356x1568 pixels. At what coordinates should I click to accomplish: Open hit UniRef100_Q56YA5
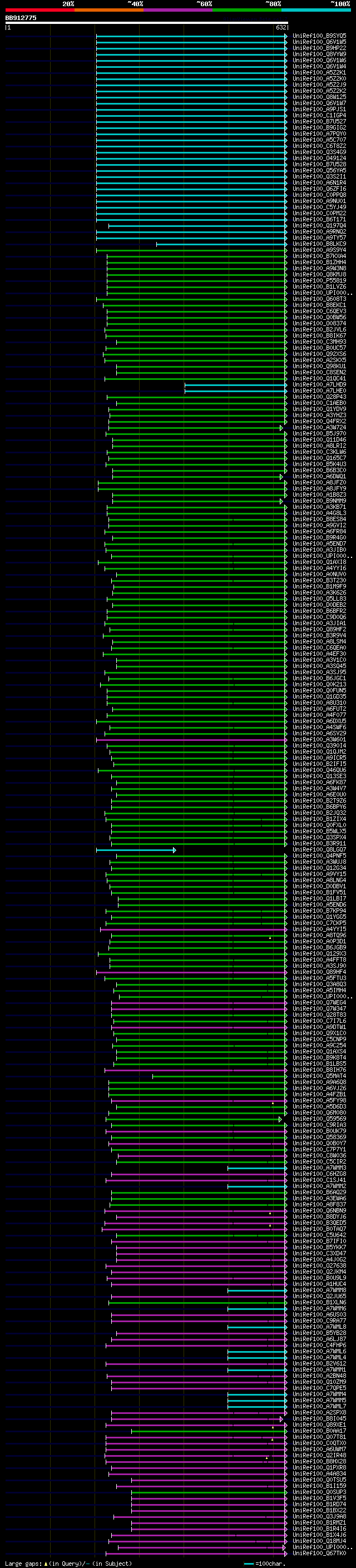(x=319, y=170)
